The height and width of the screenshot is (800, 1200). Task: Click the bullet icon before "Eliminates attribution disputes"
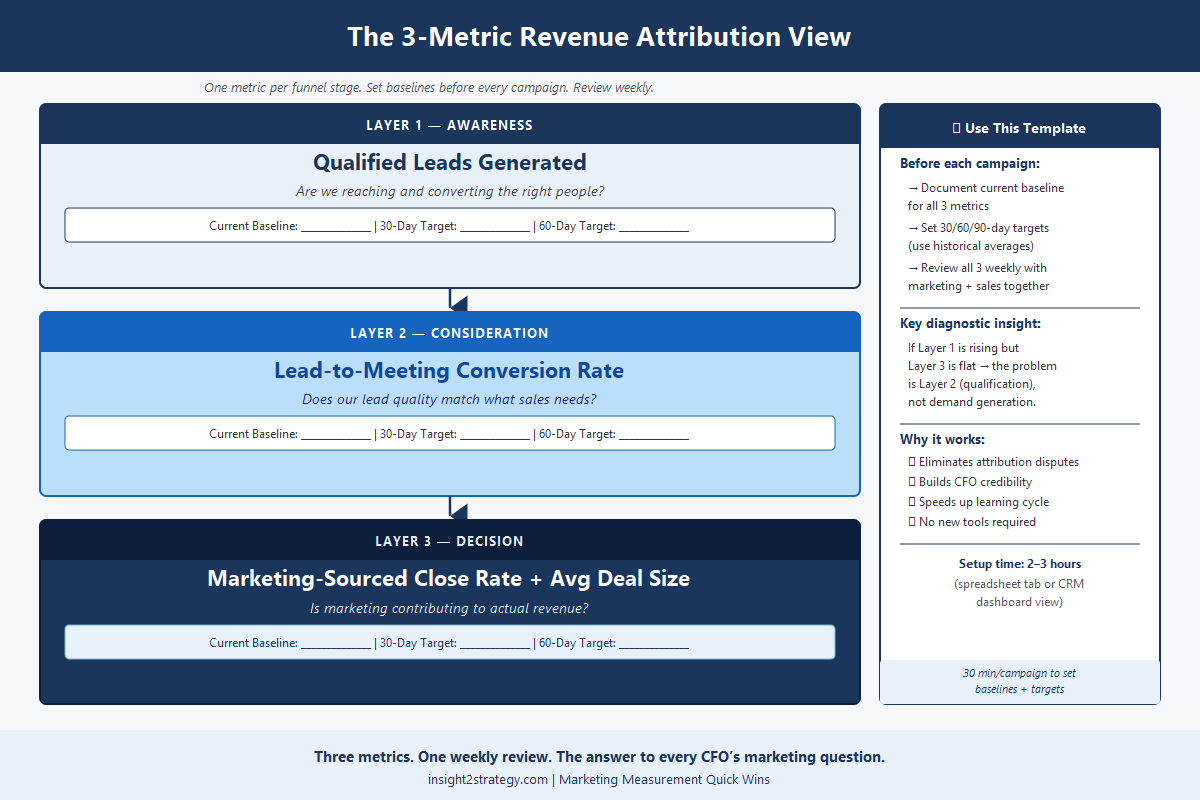912,461
